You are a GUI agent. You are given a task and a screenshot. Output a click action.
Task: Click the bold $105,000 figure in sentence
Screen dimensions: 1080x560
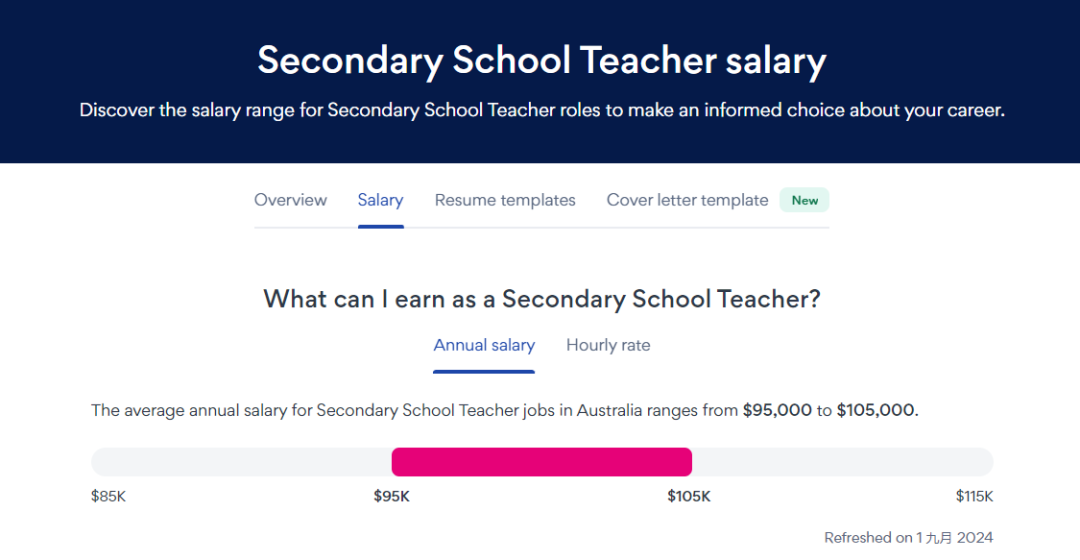coord(875,410)
